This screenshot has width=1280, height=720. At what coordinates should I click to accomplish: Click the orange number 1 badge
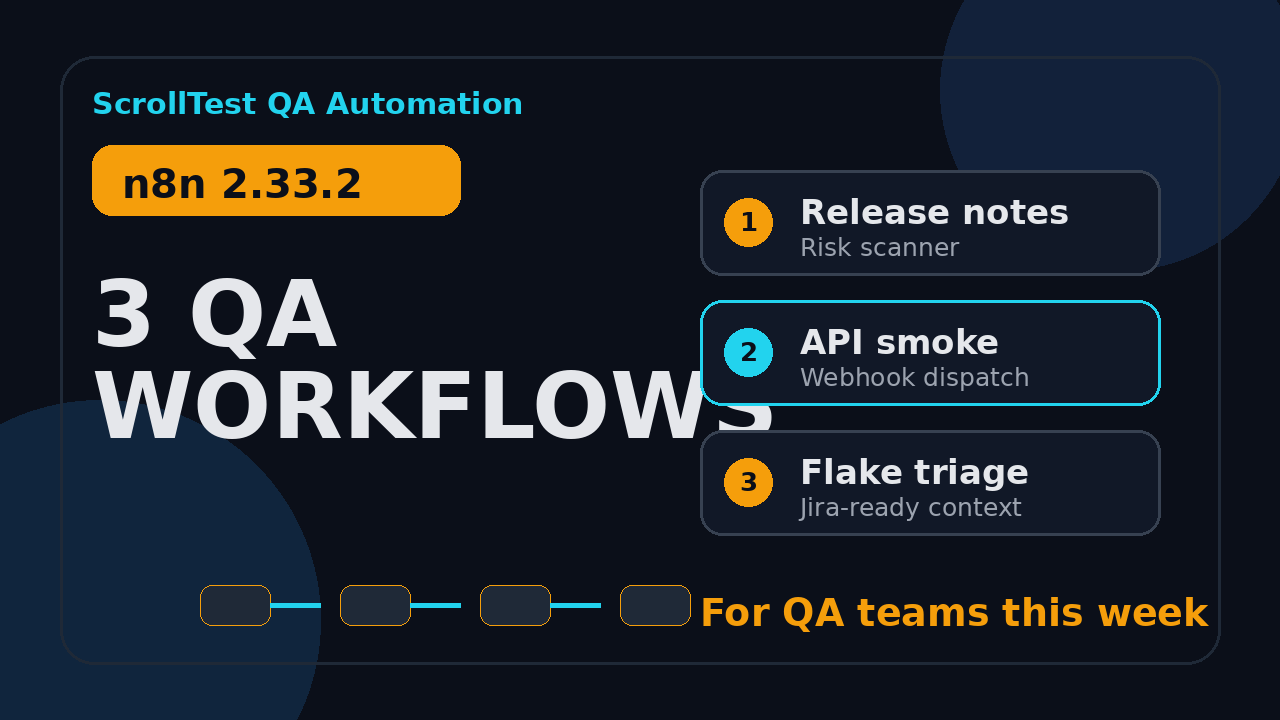pyautogui.click(x=748, y=222)
